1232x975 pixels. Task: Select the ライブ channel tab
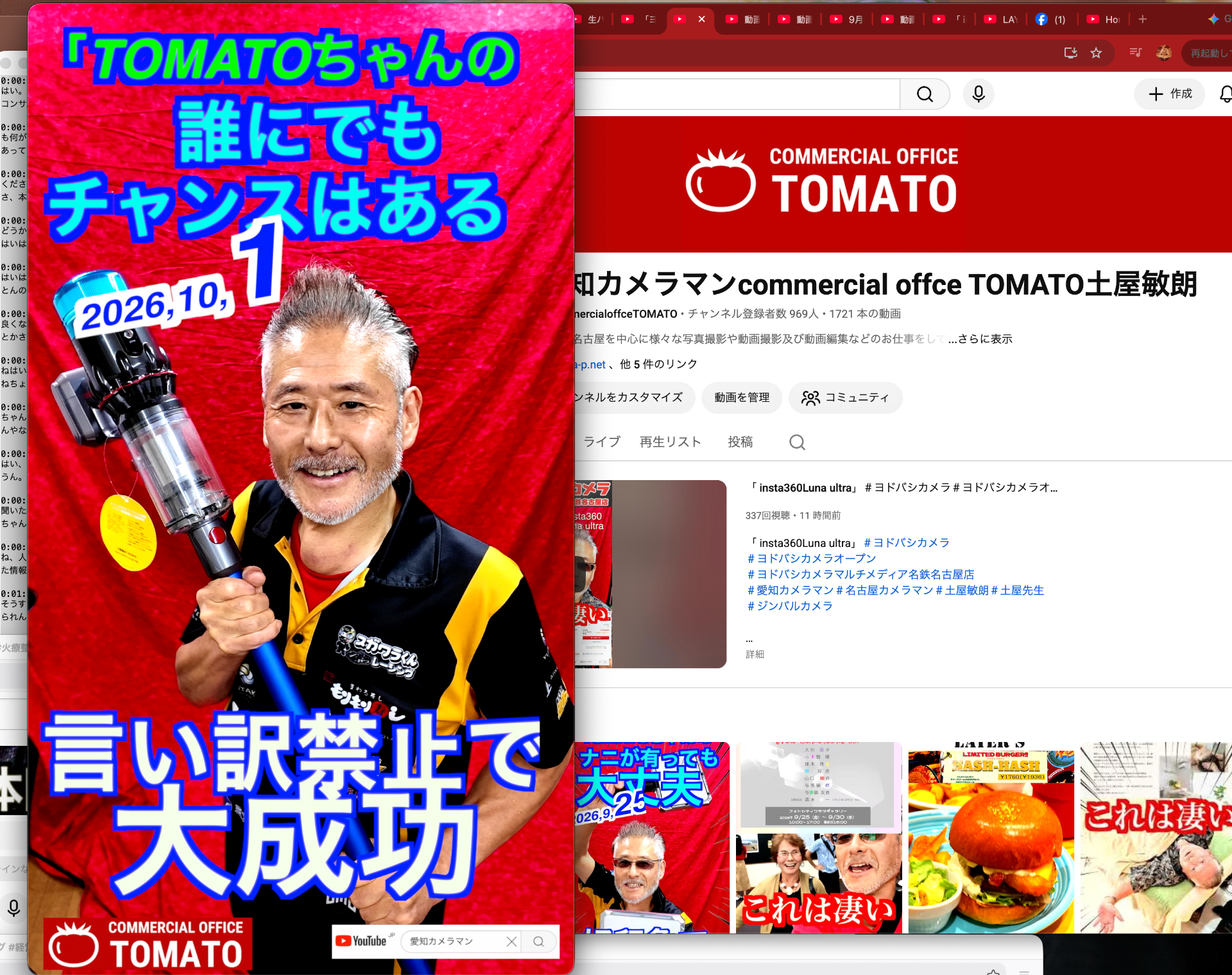601,442
